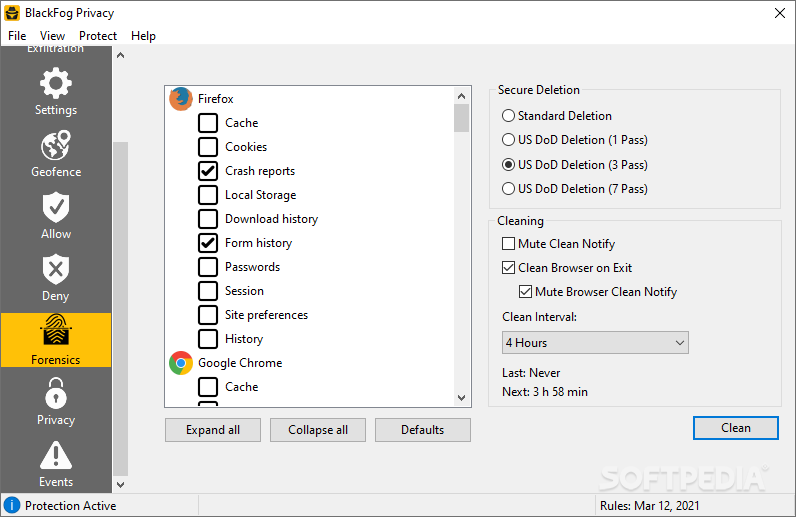Image resolution: width=796 pixels, height=517 pixels.
Task: Check the Firefox History checkbox
Action: coord(208,339)
